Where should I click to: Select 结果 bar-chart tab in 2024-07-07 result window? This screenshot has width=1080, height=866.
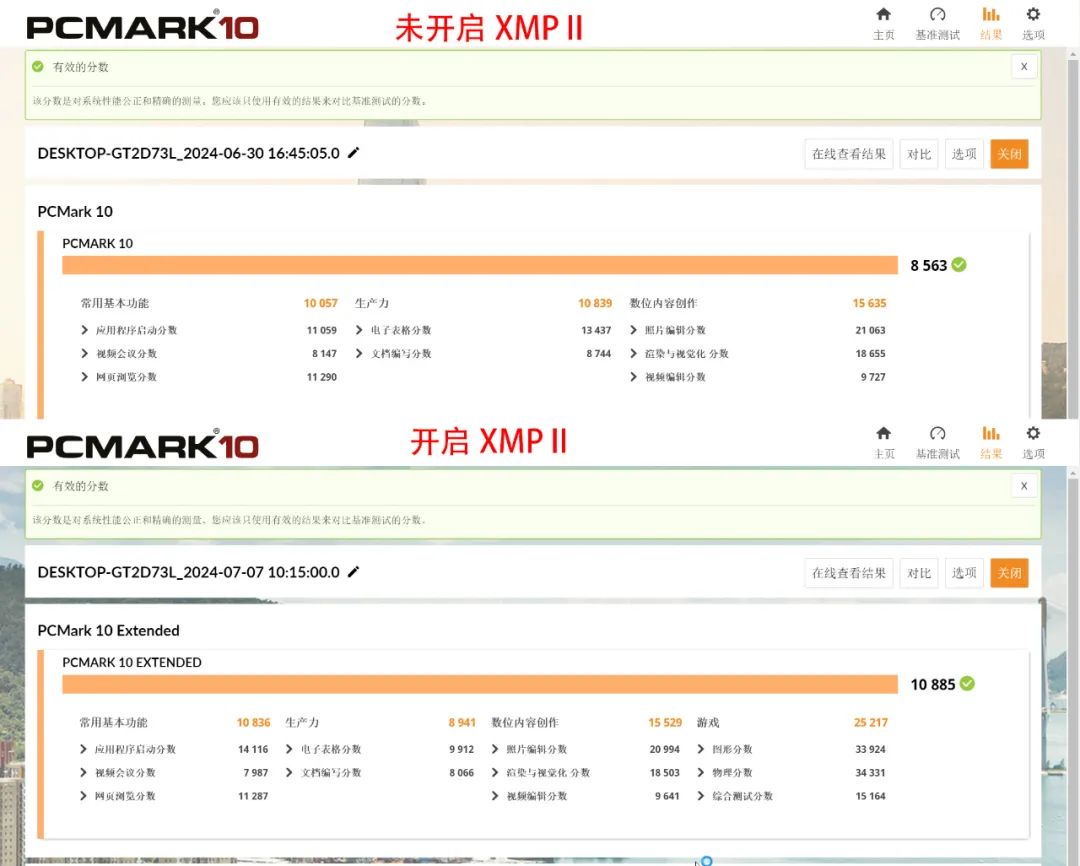coord(991,442)
